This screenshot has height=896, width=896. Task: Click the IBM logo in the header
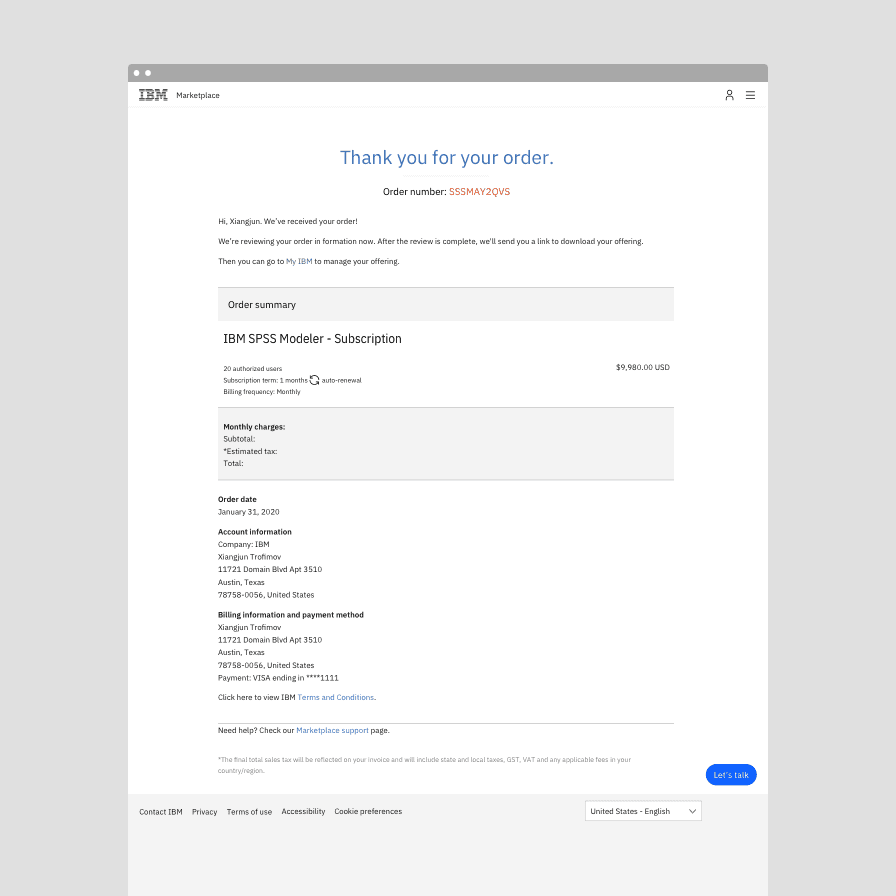point(153,95)
